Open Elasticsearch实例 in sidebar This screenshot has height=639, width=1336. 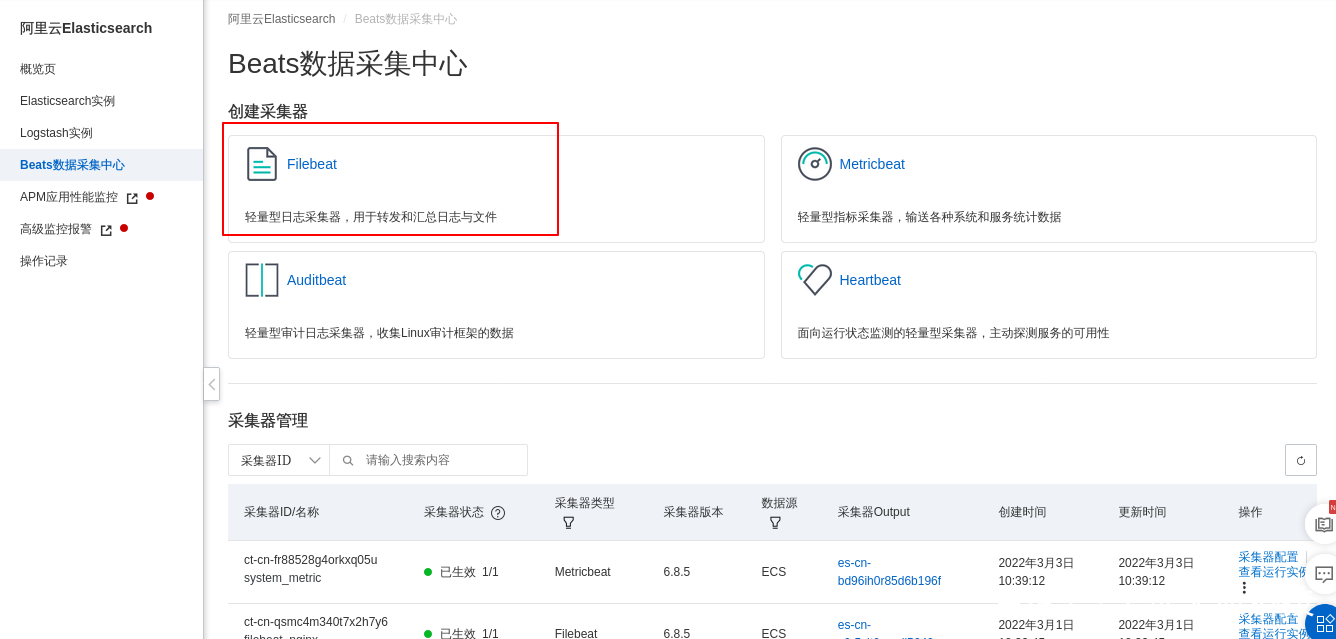point(67,101)
